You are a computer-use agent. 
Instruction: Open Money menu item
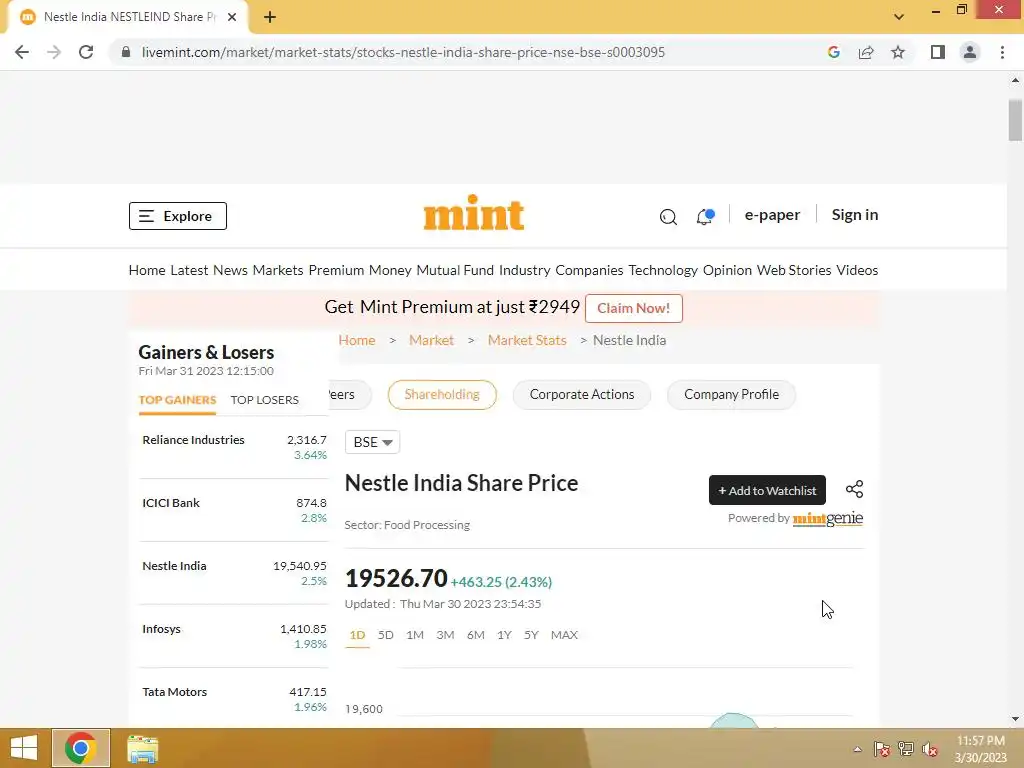coord(390,270)
